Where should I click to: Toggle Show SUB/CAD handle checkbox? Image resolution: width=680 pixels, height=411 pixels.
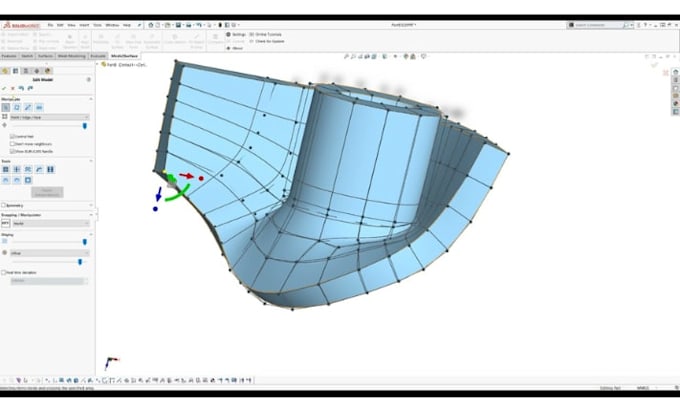pos(12,151)
